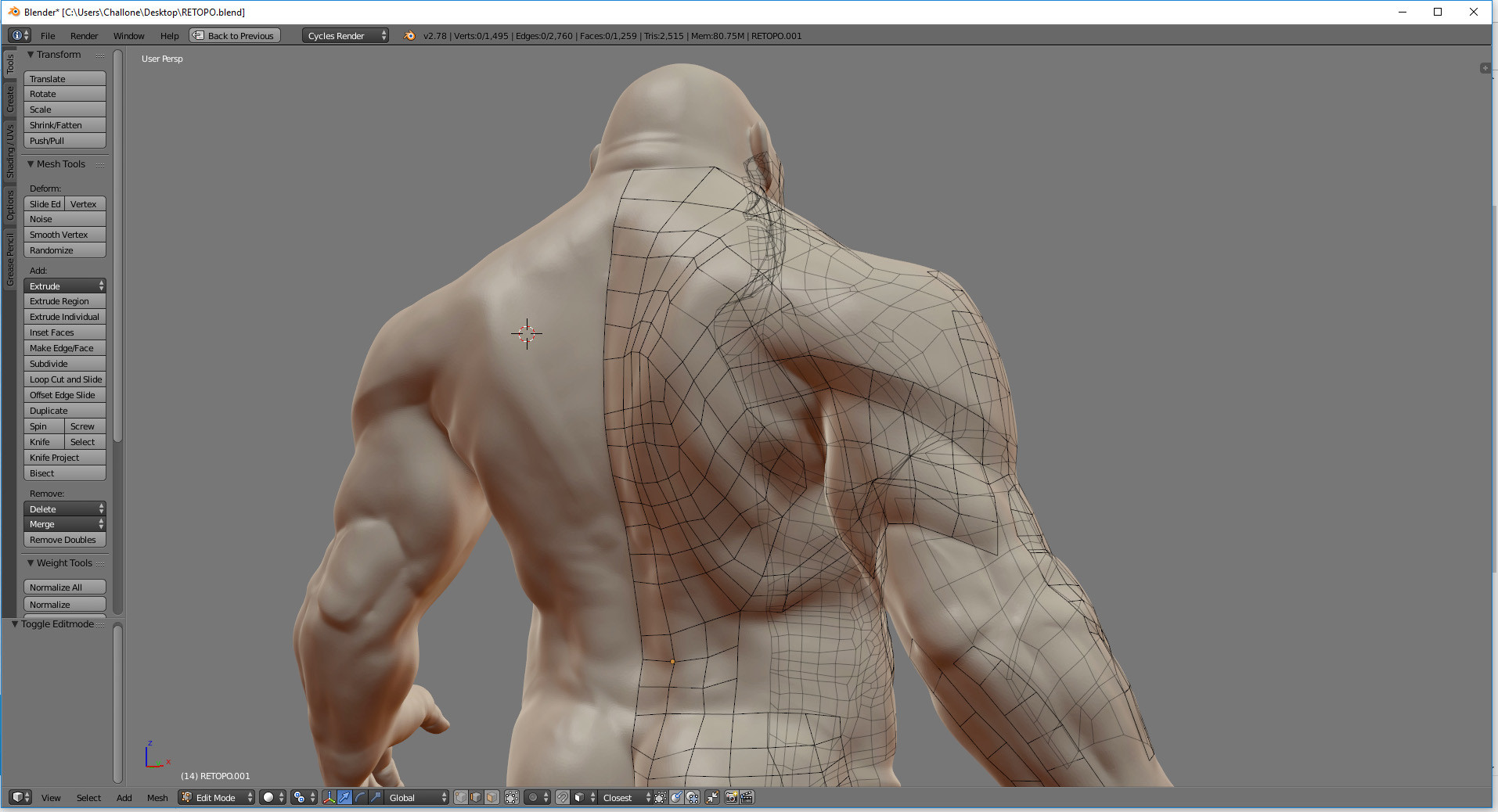Click the Transform panel grip handle
Image resolution: width=1498 pixels, height=812 pixels.
pyautogui.click(x=100, y=55)
